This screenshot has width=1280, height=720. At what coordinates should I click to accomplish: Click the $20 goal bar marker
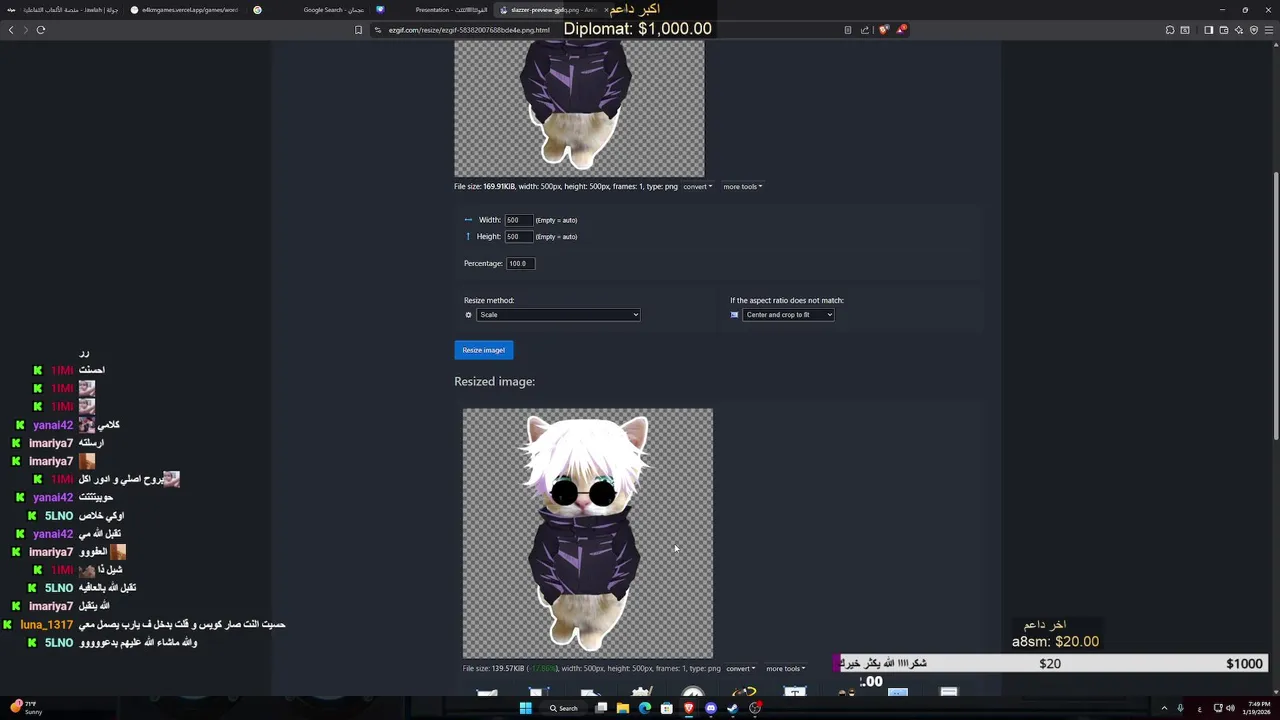click(1050, 664)
